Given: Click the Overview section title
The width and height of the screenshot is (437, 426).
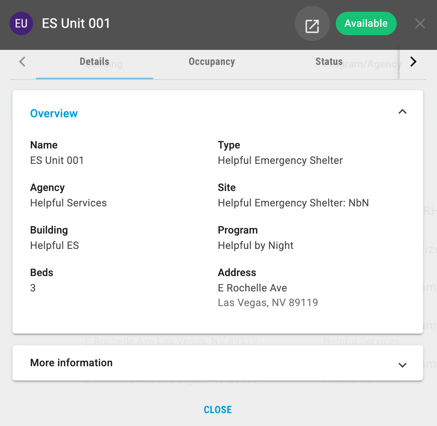Looking at the screenshot, I should (x=54, y=113).
